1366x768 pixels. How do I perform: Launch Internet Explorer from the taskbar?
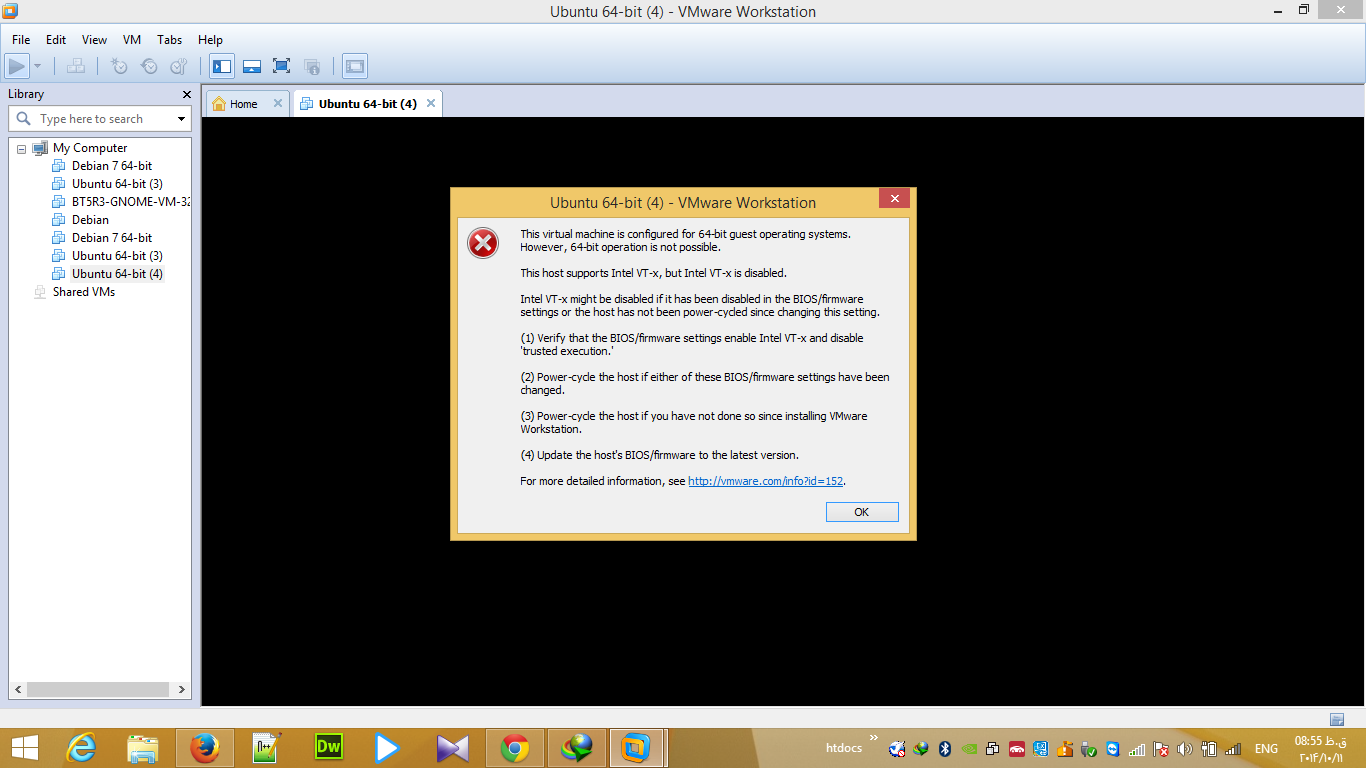click(80, 748)
